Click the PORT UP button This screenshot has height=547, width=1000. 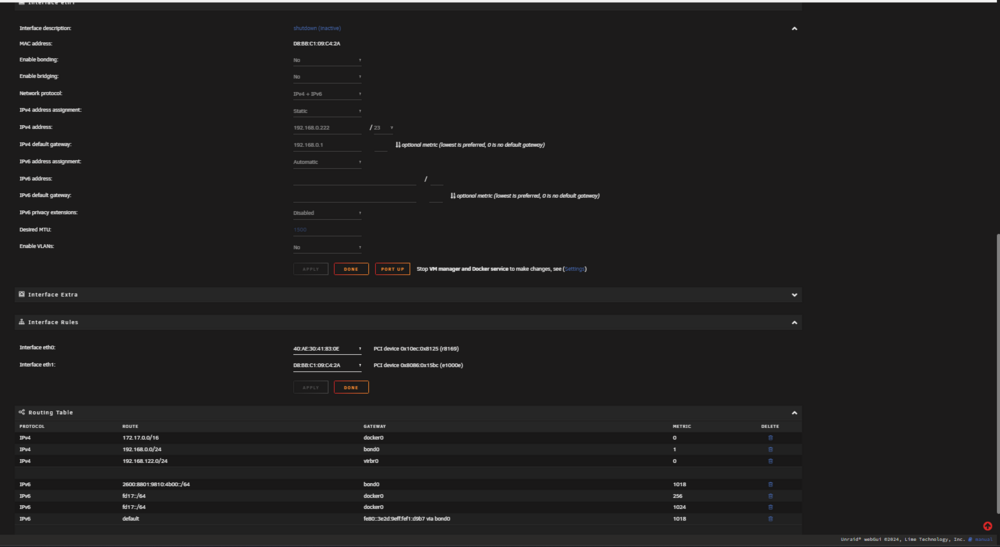[392, 269]
